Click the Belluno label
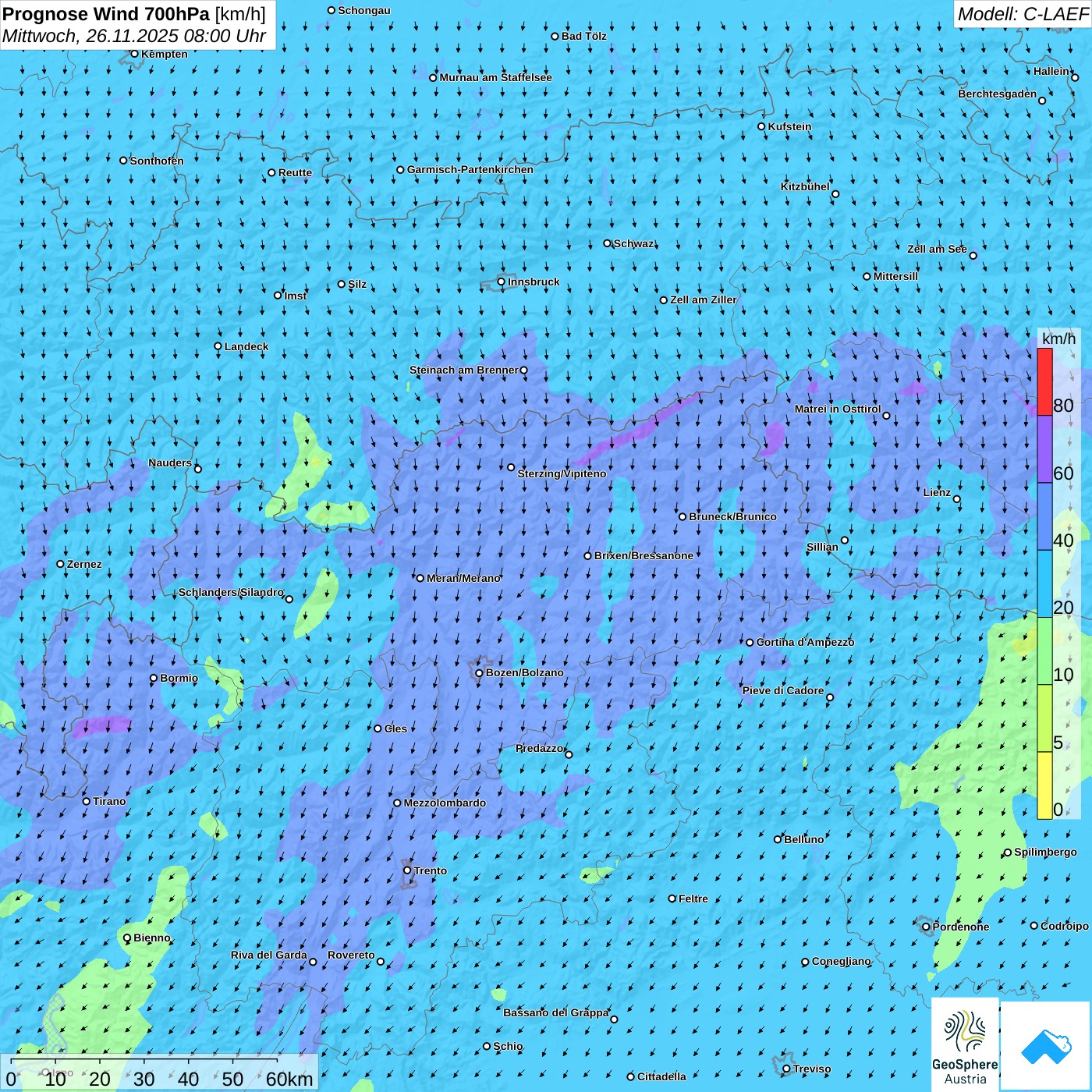The height and width of the screenshot is (1092, 1092). (804, 839)
